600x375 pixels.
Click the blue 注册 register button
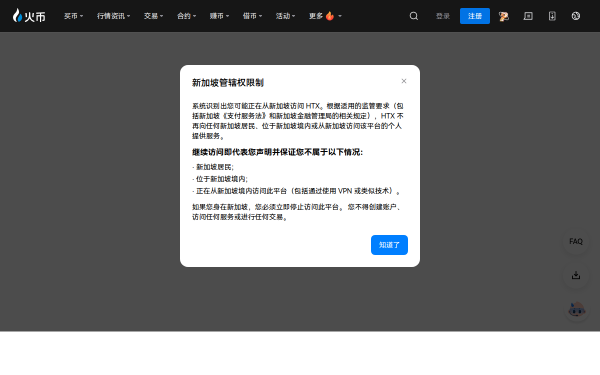tap(475, 16)
